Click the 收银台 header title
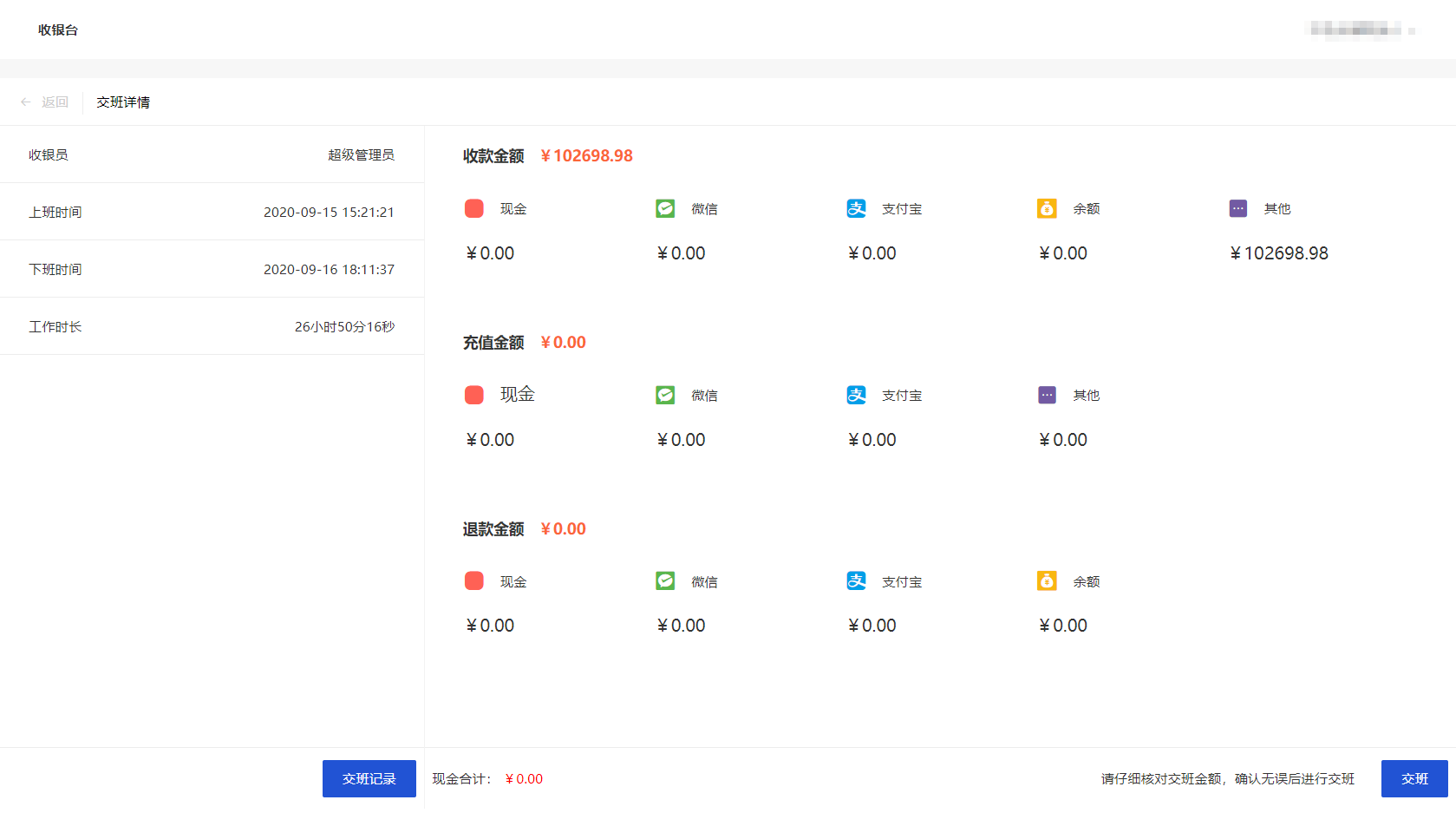The height and width of the screenshot is (813, 1456). click(x=58, y=30)
